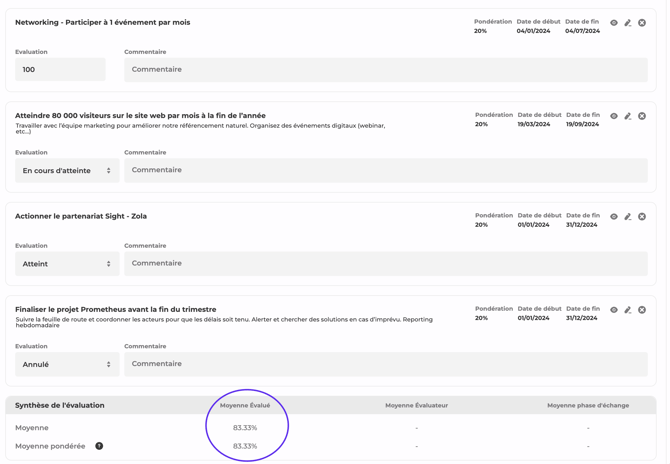Edit the 80 000 visiteurs objective

[x=628, y=116]
